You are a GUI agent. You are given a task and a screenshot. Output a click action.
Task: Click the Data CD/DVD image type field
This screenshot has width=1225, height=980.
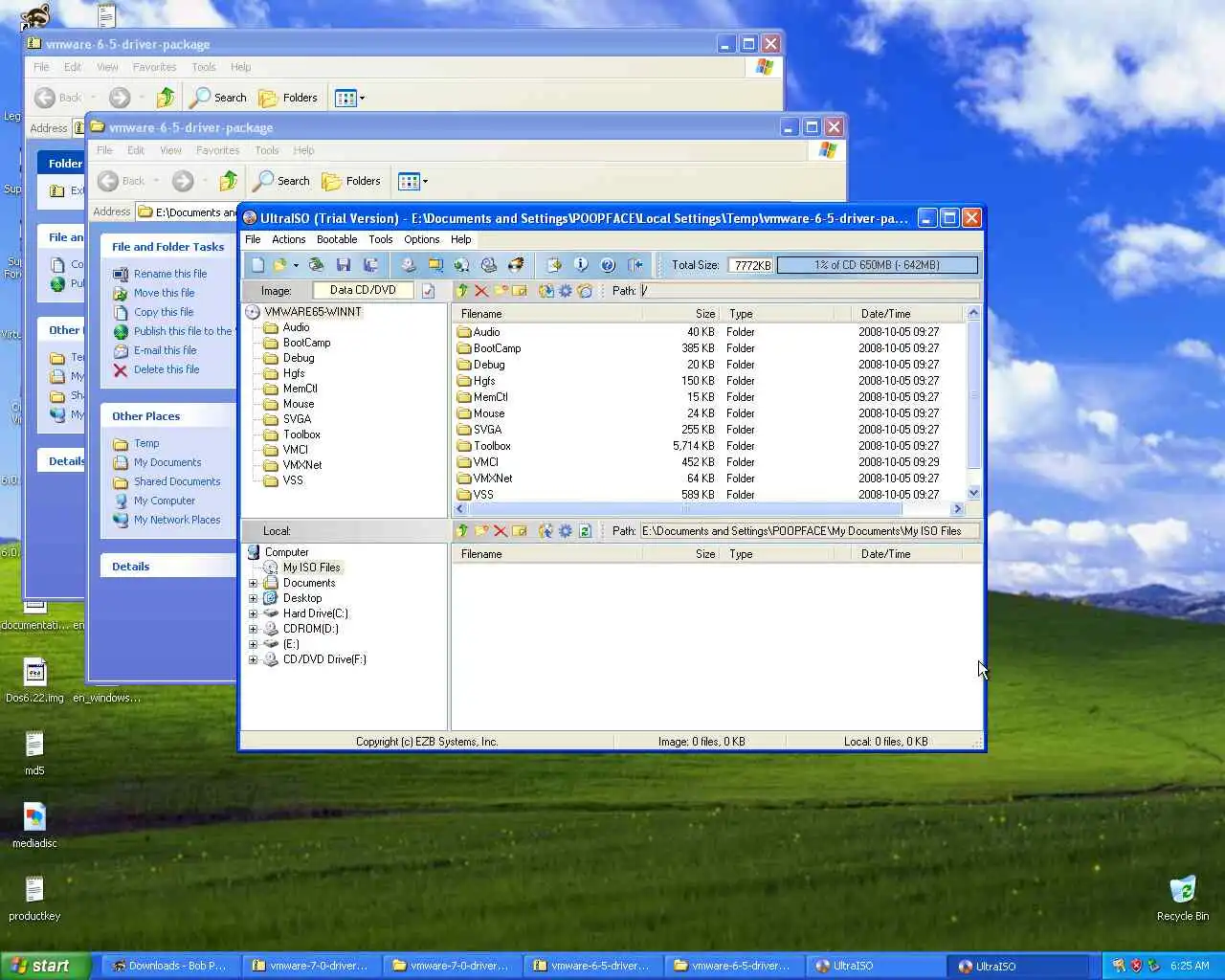363,290
